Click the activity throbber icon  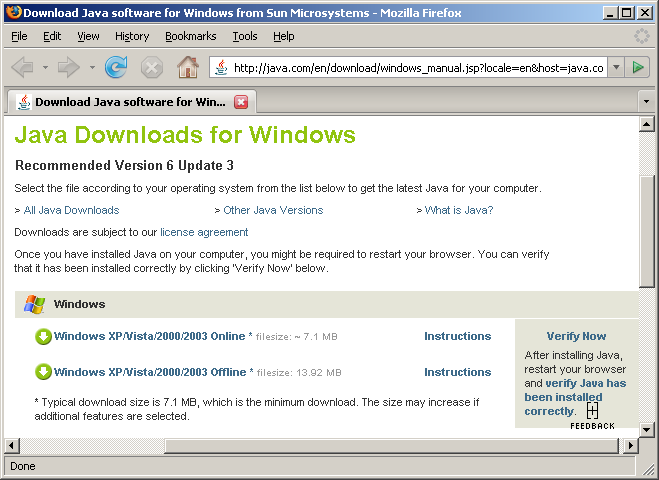[x=642, y=36]
